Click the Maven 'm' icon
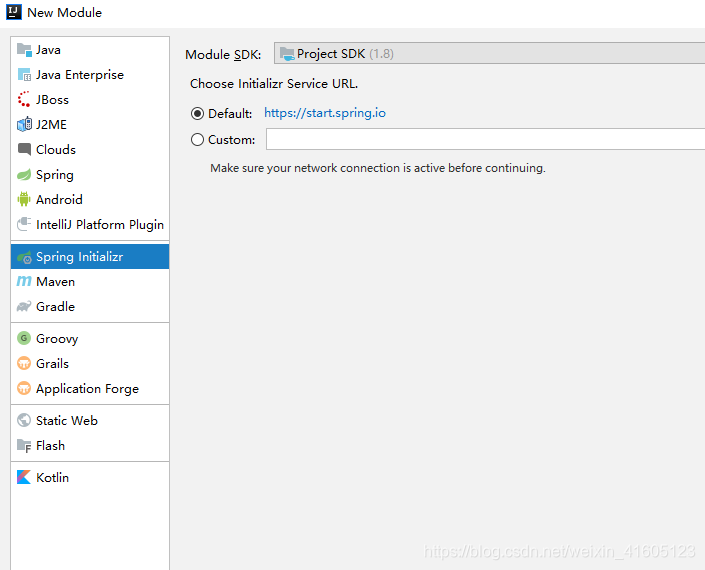705x570 pixels. click(24, 281)
